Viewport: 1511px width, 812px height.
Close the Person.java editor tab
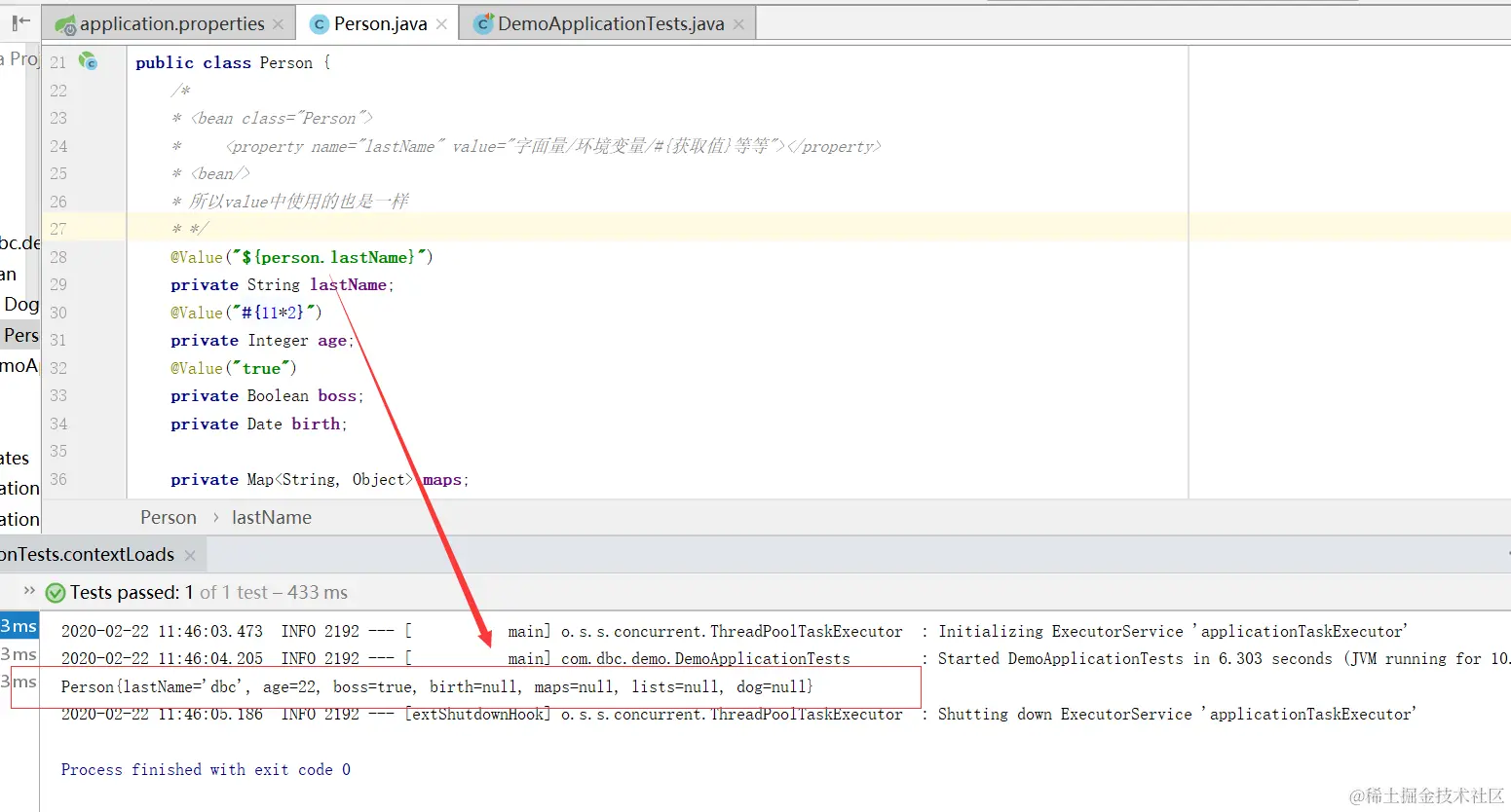(x=441, y=24)
